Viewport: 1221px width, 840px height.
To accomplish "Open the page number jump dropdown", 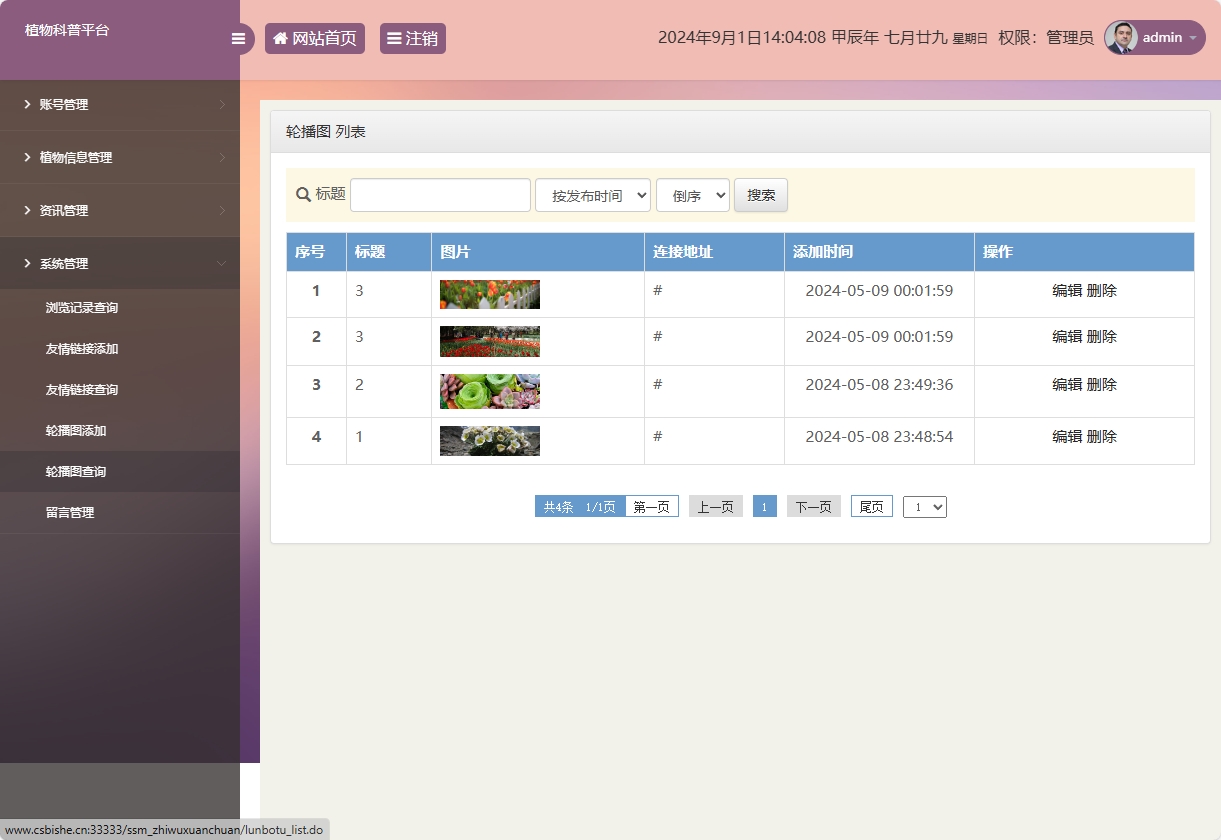I will click(925, 507).
